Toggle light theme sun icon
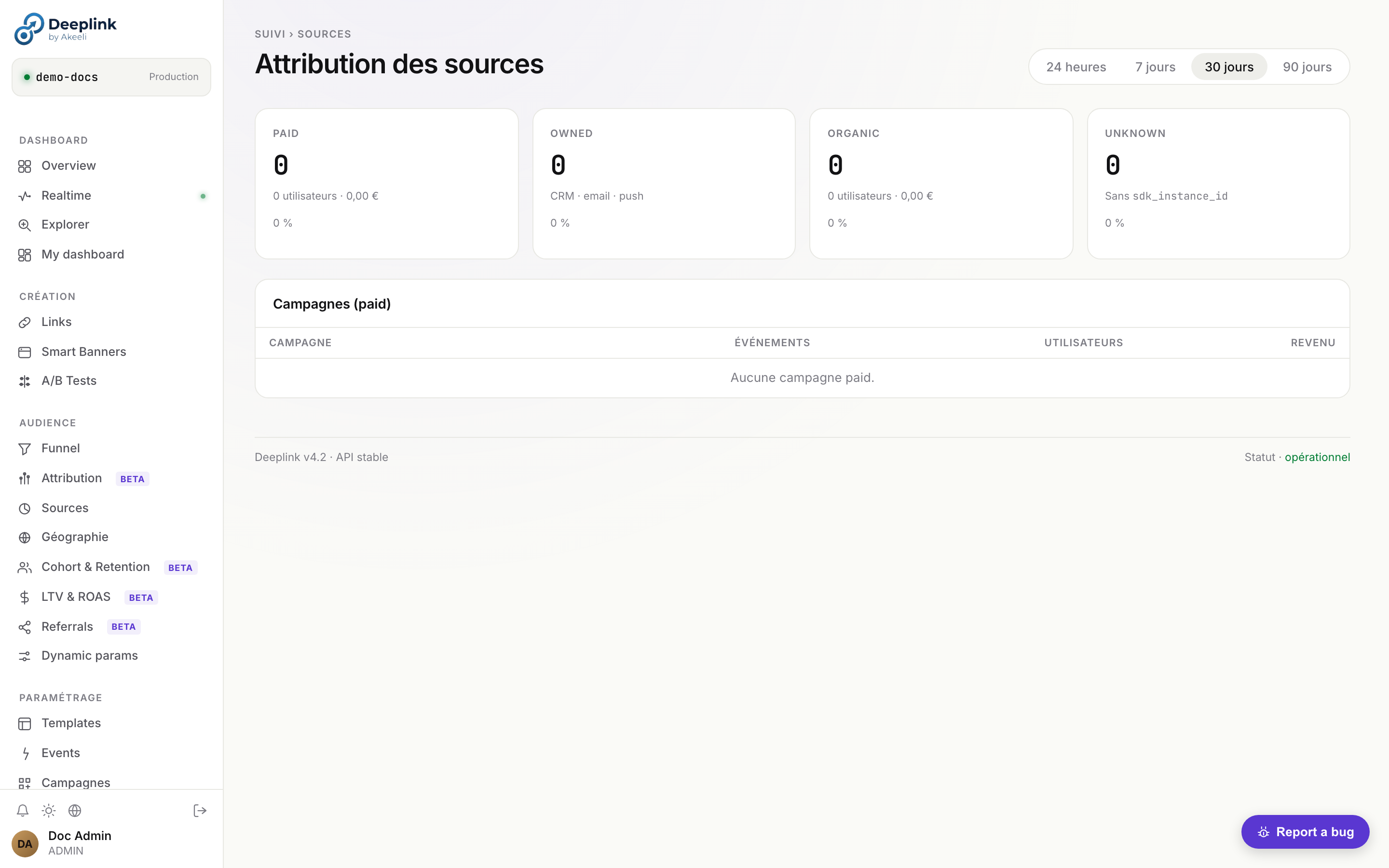The image size is (1389, 868). tap(49, 811)
